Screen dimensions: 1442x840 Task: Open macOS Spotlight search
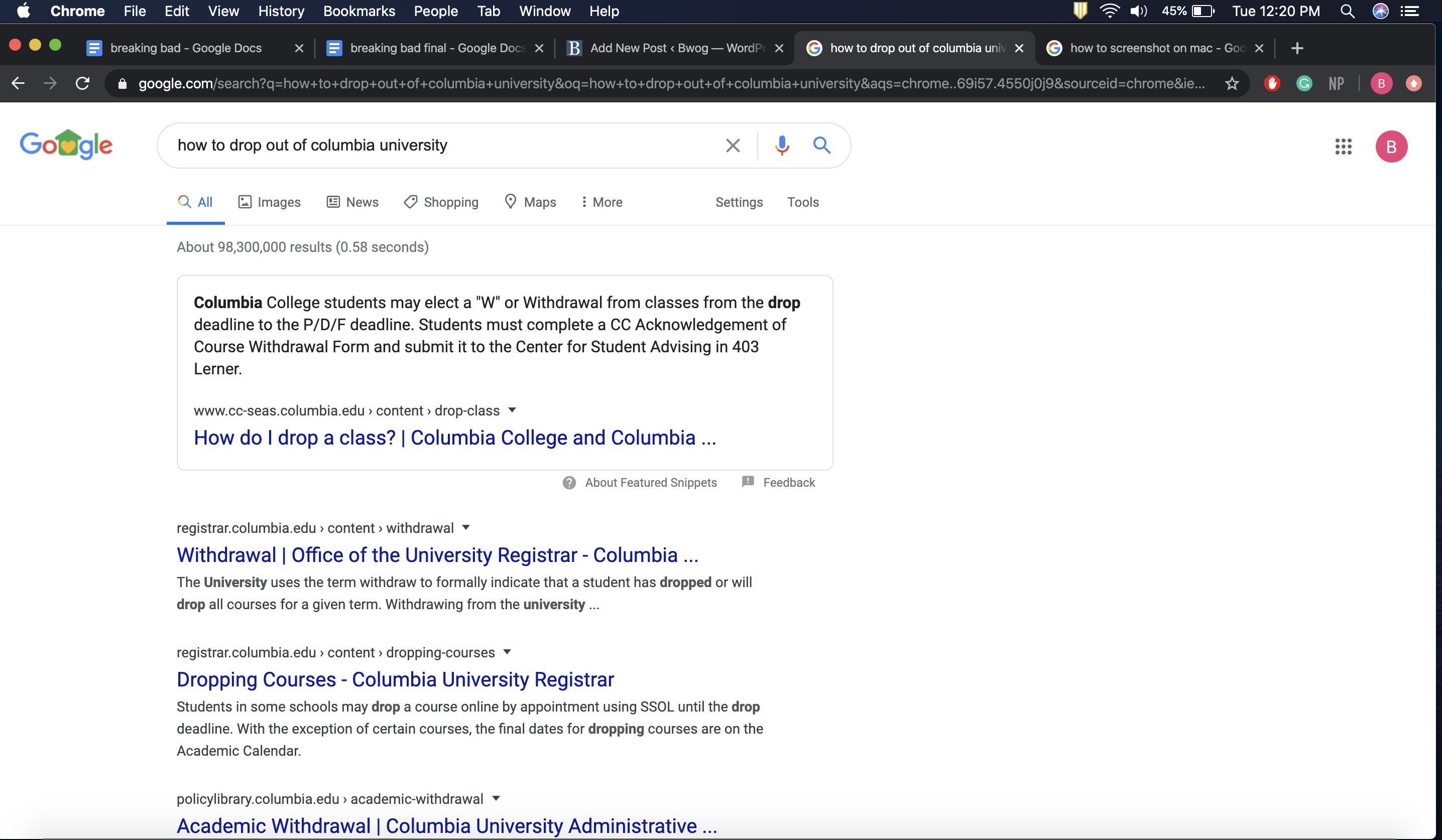coord(1347,12)
